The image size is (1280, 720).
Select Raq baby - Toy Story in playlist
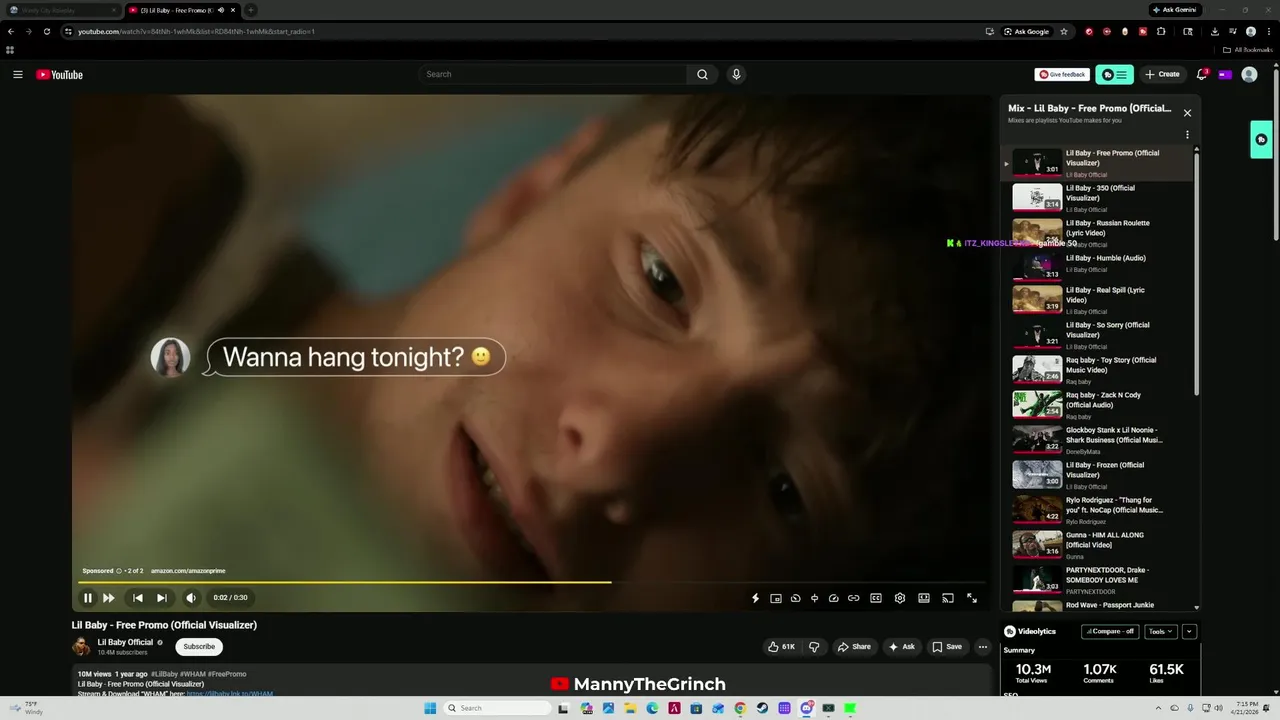1097,370
